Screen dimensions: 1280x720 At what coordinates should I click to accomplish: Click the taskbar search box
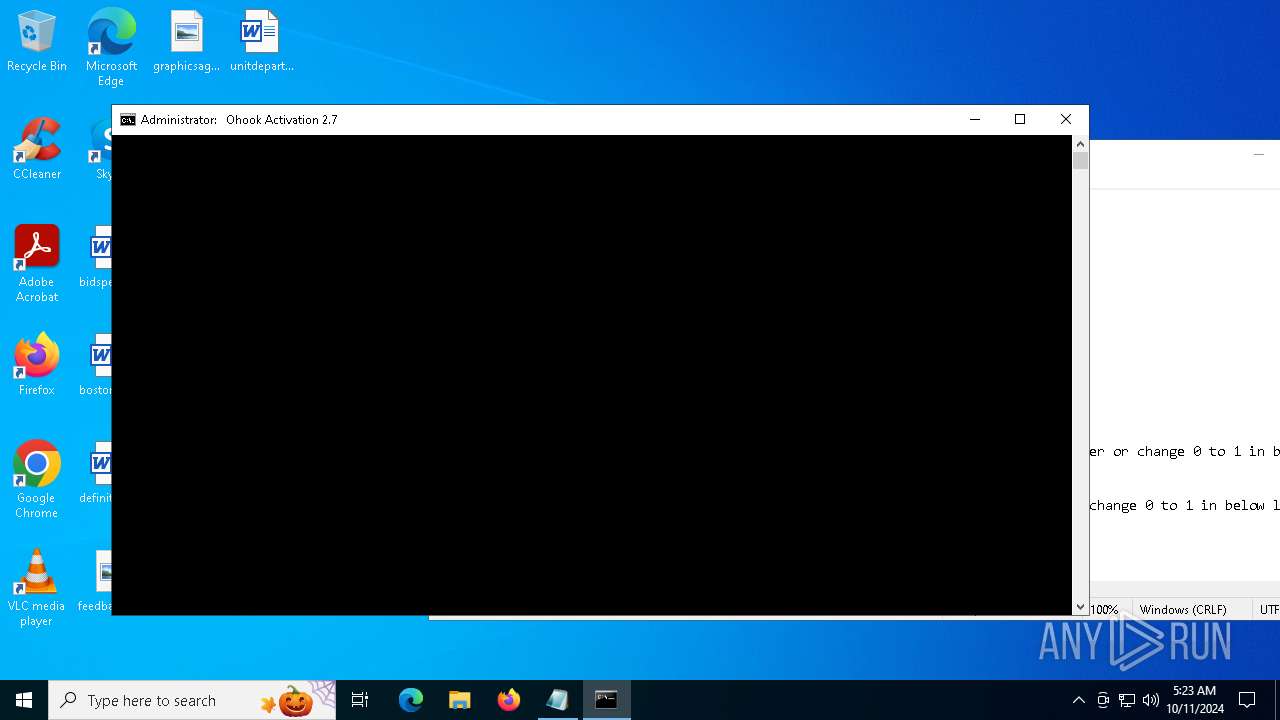point(192,700)
